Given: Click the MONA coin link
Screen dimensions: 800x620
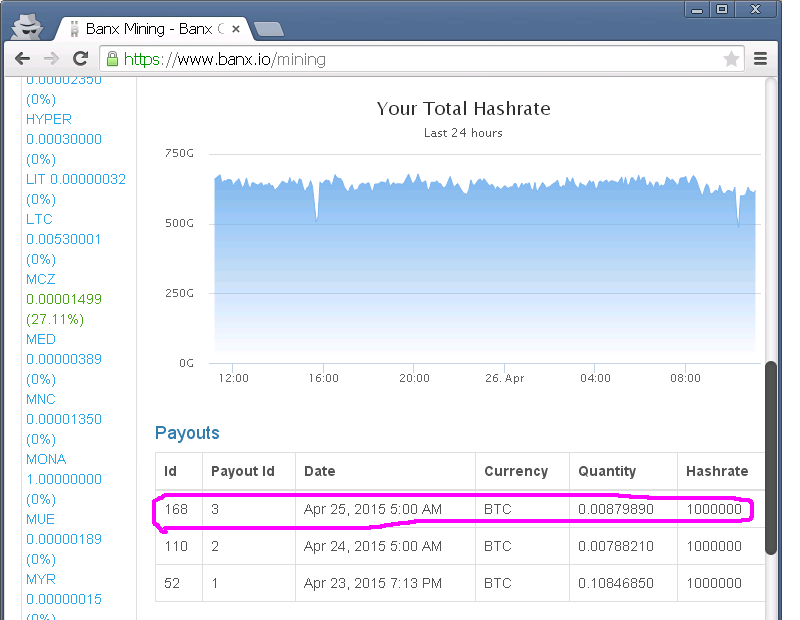Looking at the screenshot, I should 46,459.
